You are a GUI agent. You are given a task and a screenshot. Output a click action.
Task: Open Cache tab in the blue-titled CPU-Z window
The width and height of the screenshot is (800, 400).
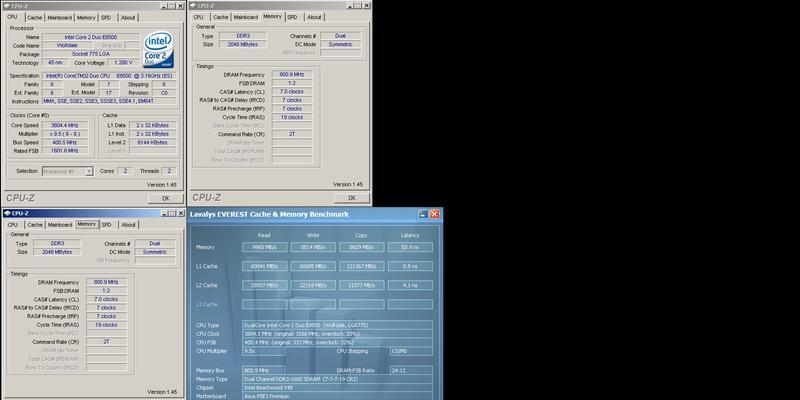point(35,225)
